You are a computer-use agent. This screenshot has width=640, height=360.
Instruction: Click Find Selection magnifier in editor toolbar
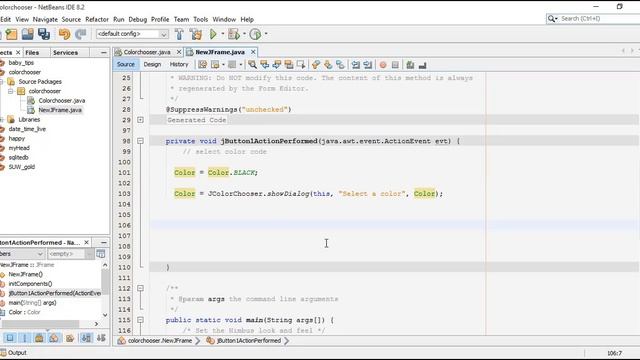pyautogui.click(x=252, y=64)
